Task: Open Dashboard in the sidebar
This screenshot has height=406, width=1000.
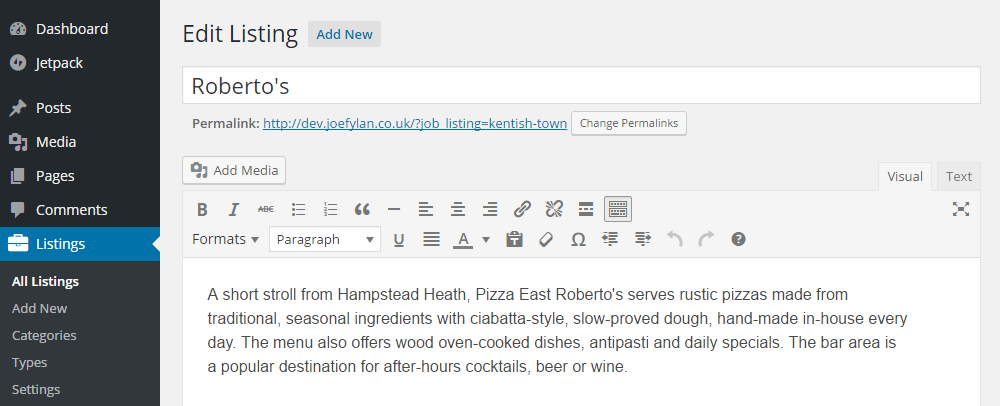Action: 80,29
